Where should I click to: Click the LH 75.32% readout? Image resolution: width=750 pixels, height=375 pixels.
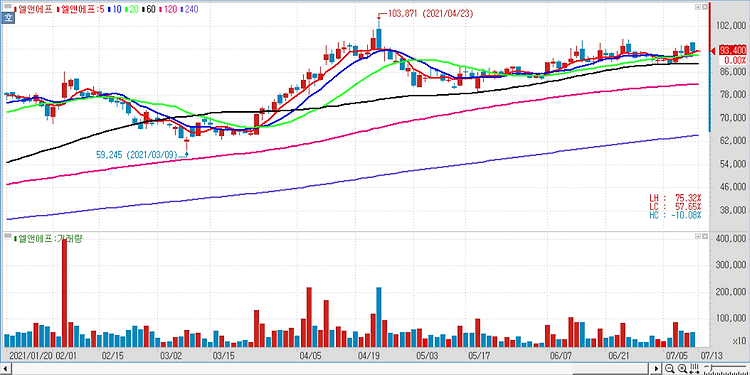[x=675, y=198]
